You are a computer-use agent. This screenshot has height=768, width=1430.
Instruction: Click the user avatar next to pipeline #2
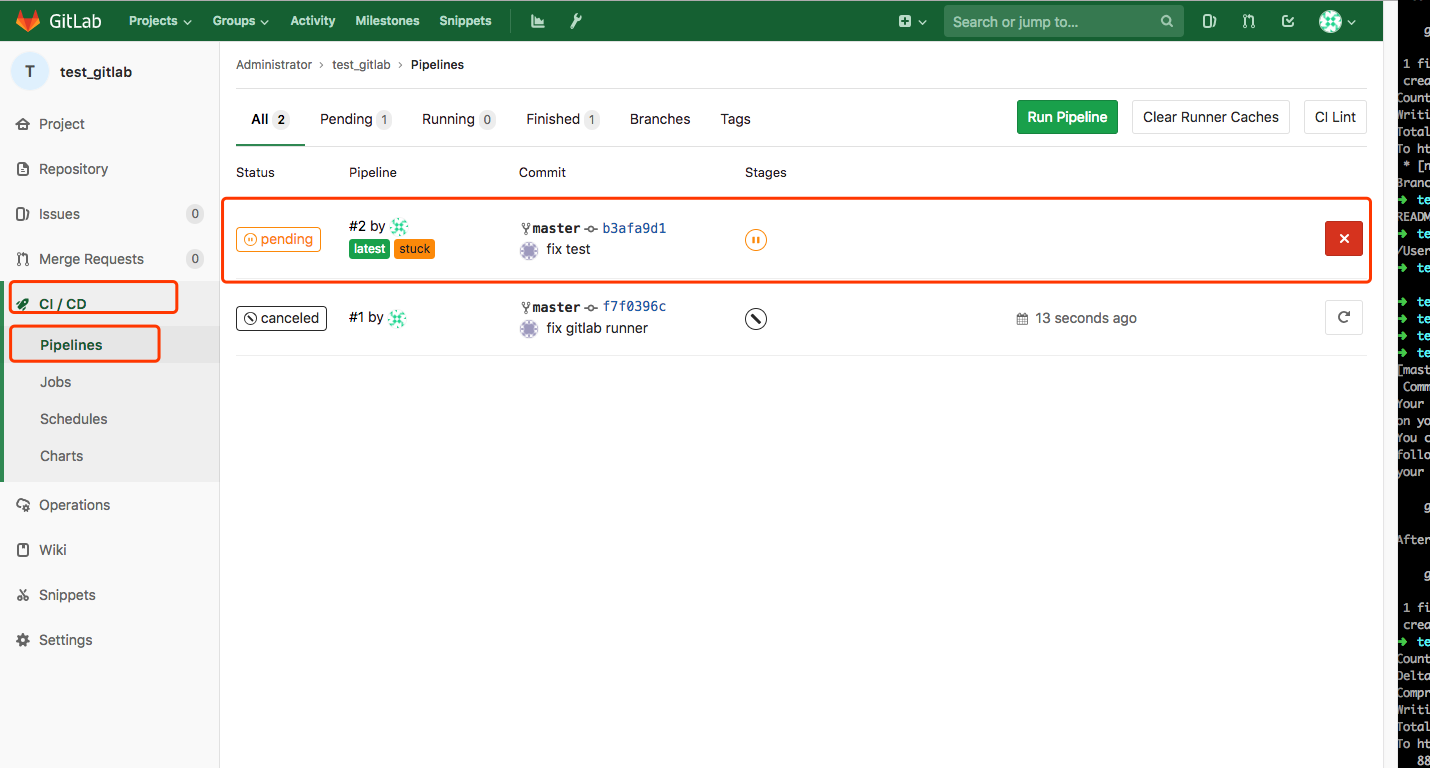tap(399, 227)
